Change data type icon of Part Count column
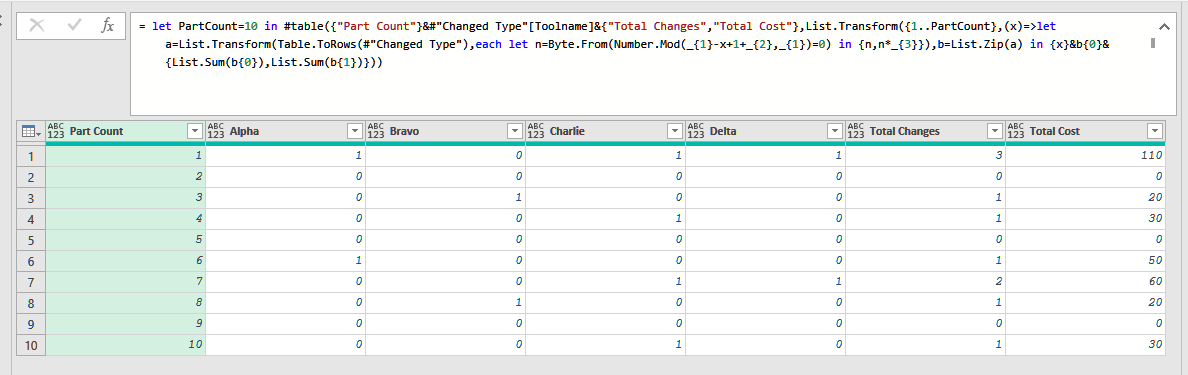Viewport: 1188px width, 375px height. [x=57, y=131]
